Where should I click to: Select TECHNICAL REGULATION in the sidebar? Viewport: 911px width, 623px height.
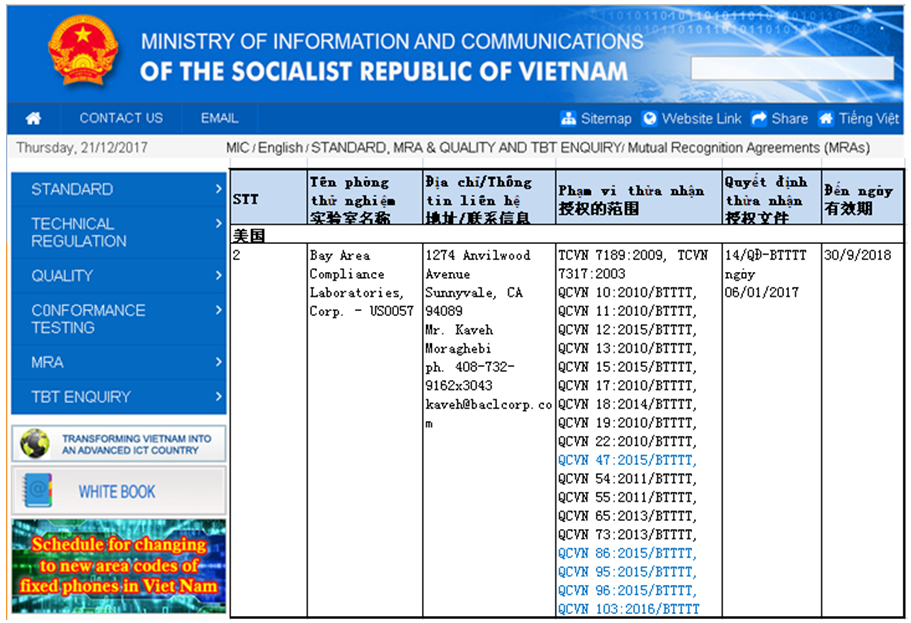pyautogui.click(x=119, y=232)
